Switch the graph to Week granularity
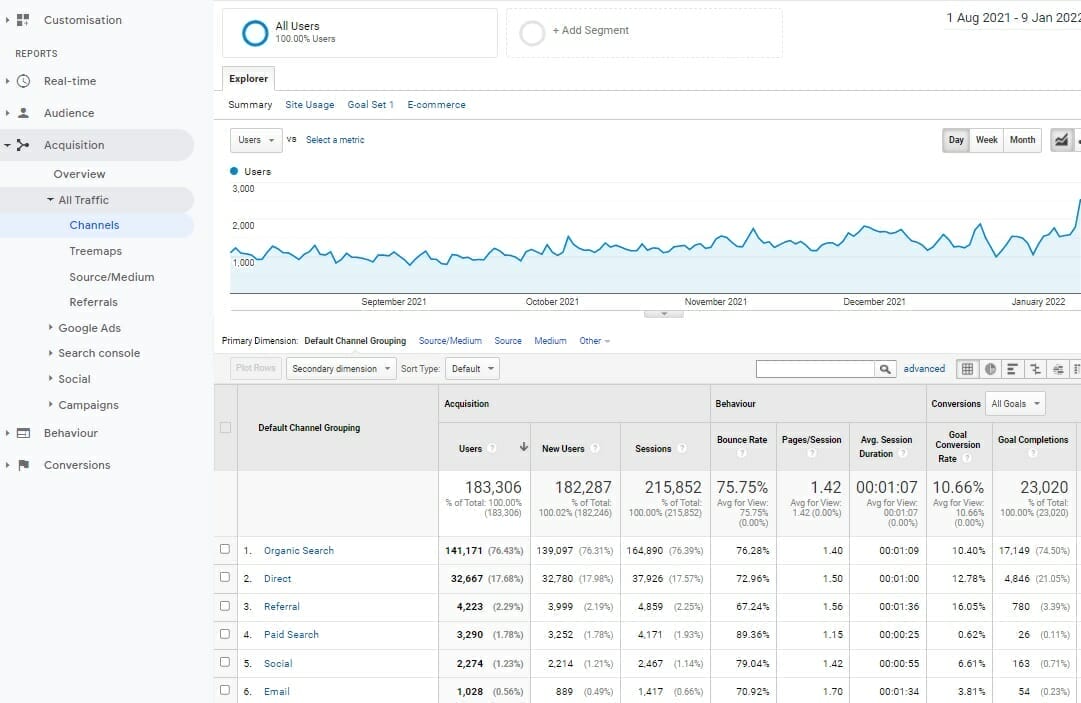The height and width of the screenshot is (703, 1081). tap(987, 140)
